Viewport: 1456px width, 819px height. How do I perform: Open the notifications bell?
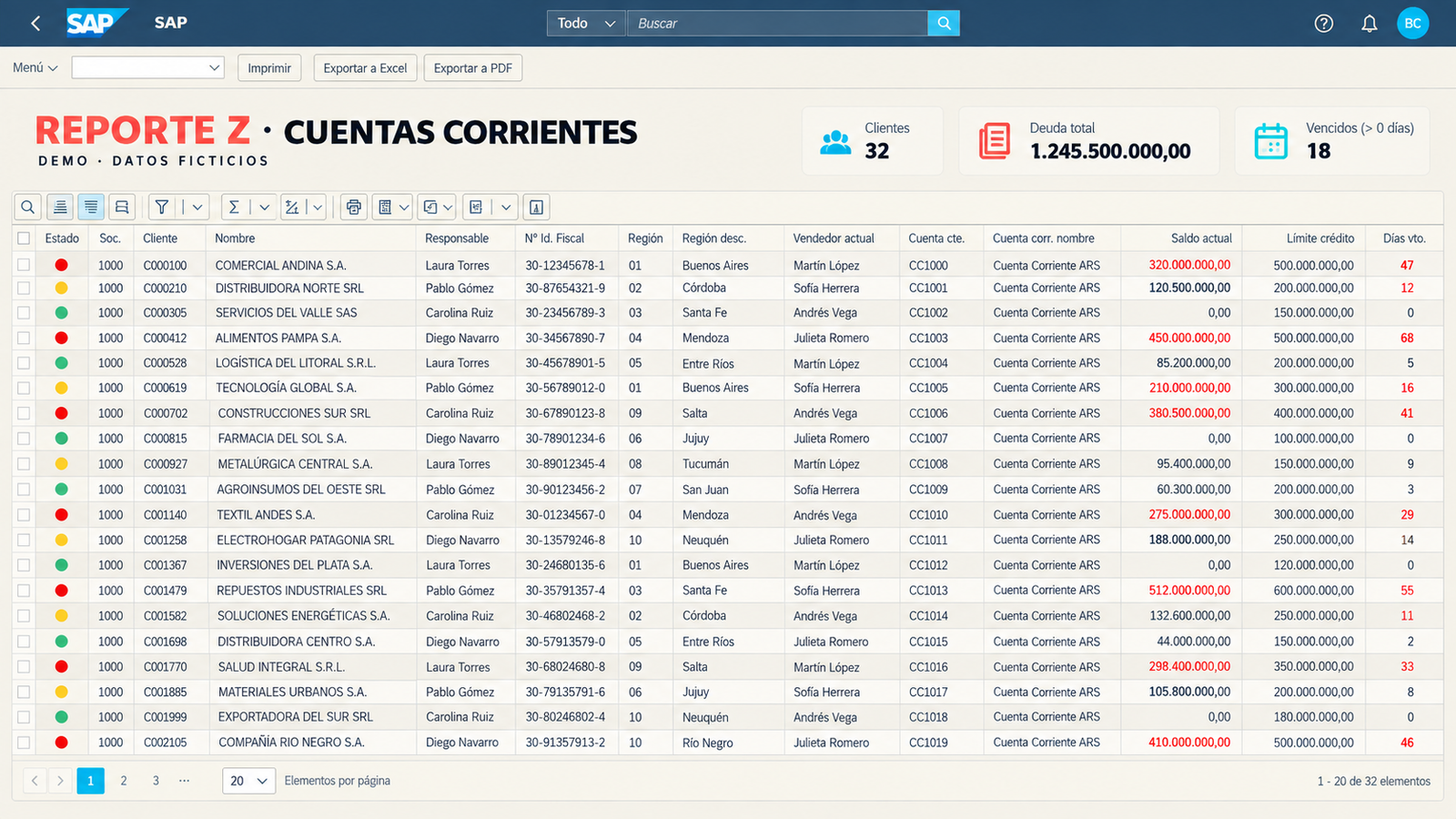click(1369, 24)
